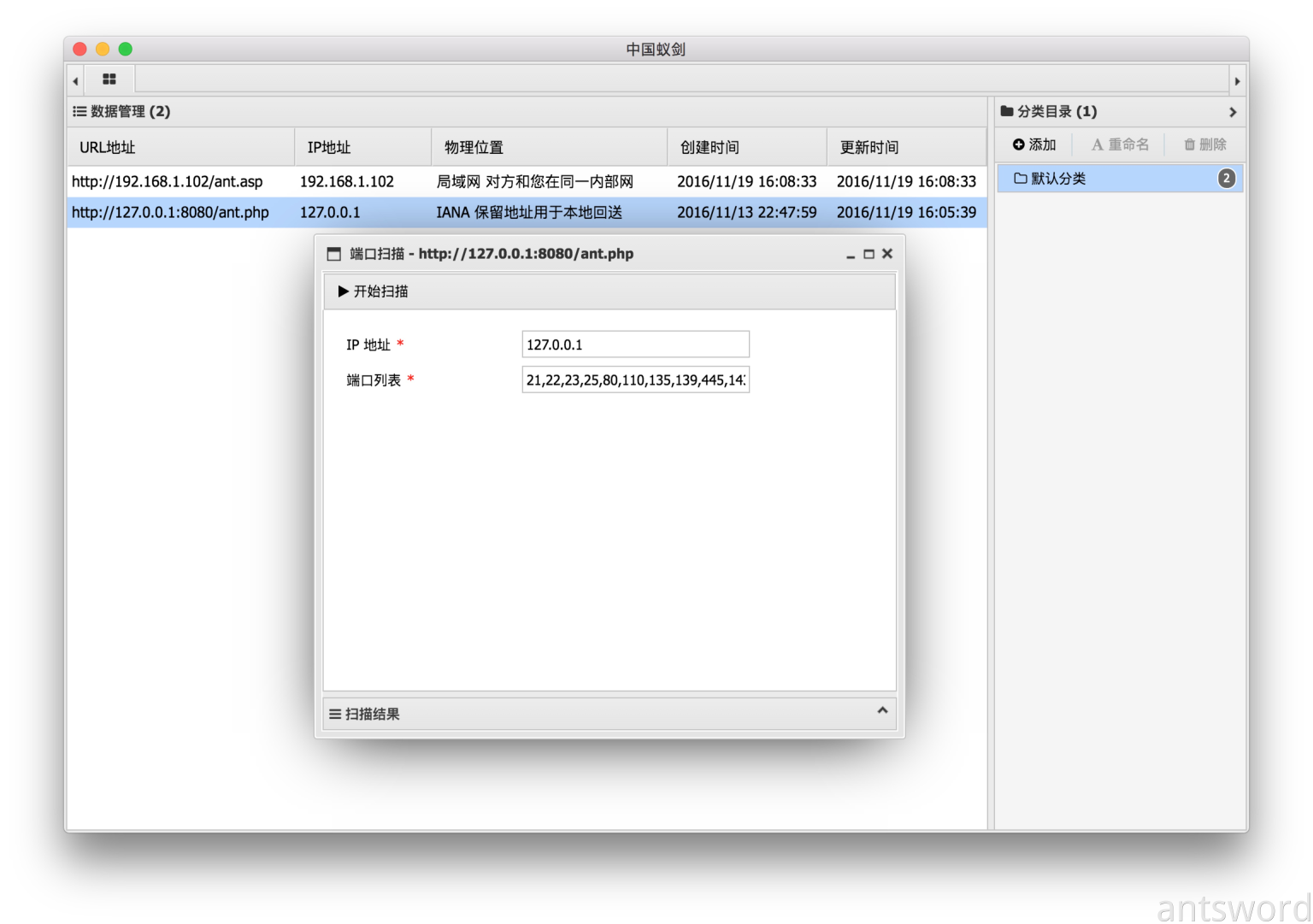Expand the scan results panel chevron

click(x=882, y=711)
